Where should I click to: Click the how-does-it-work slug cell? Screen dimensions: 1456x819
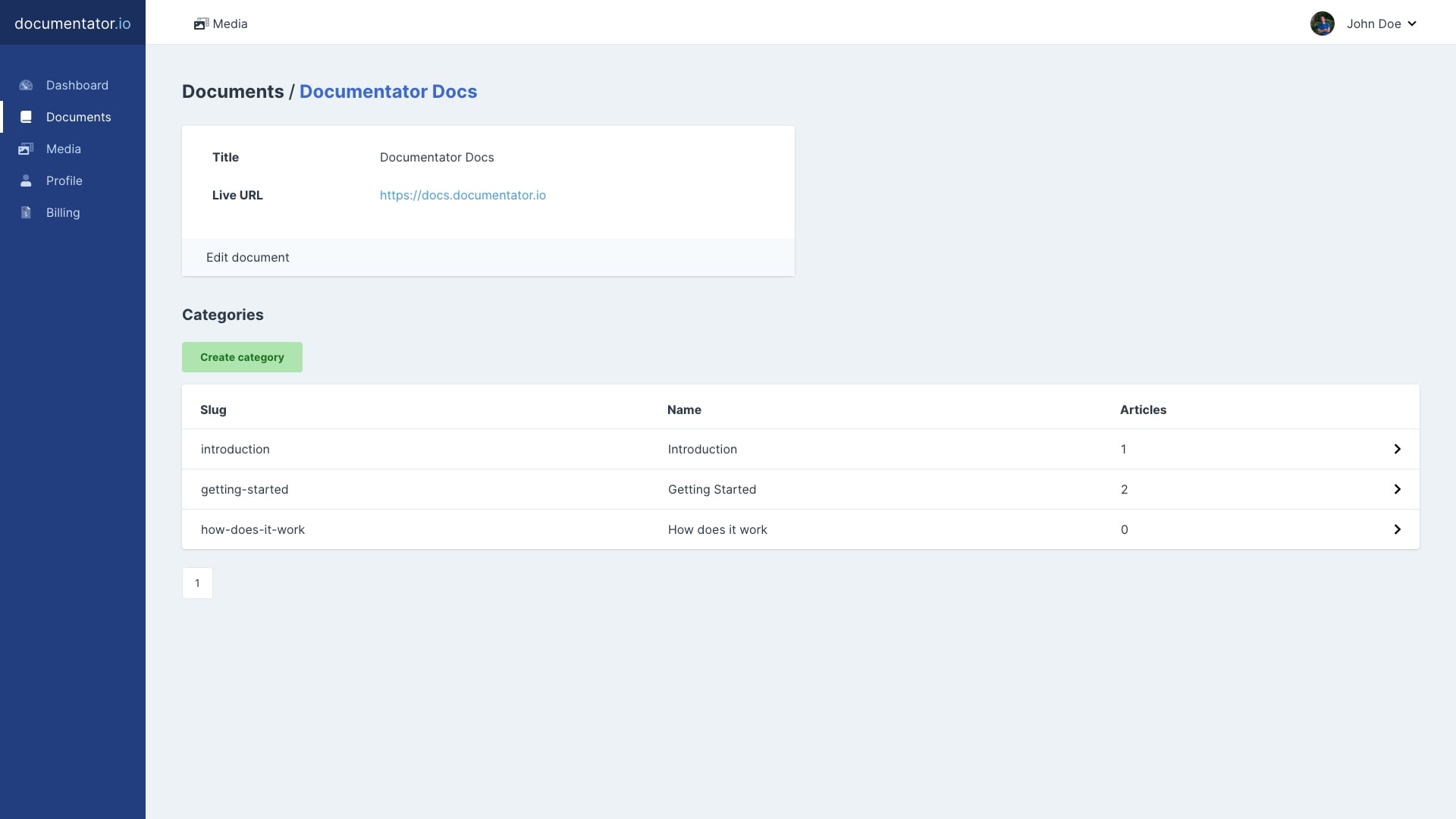coord(253,530)
